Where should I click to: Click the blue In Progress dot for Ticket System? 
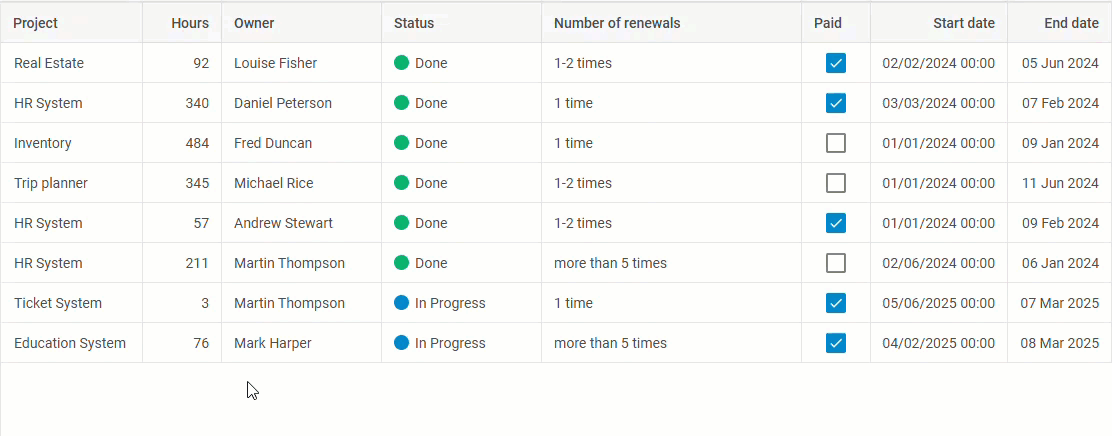[402, 303]
